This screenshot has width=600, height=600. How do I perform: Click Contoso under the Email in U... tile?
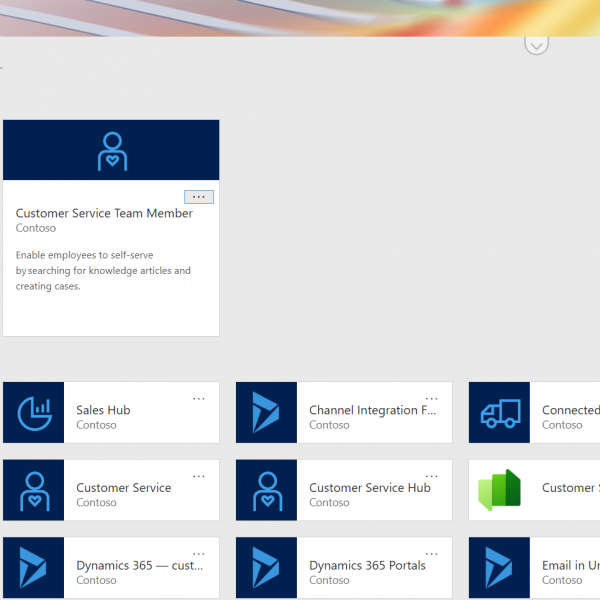(x=562, y=580)
